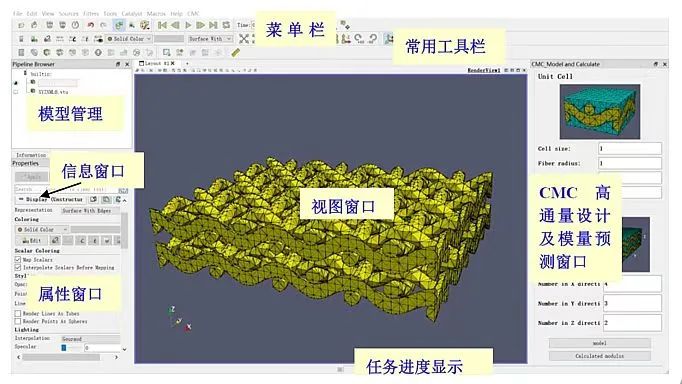Click the undo arrow icon in toolbar
The width and height of the screenshot is (682, 384).
tap(90, 25)
